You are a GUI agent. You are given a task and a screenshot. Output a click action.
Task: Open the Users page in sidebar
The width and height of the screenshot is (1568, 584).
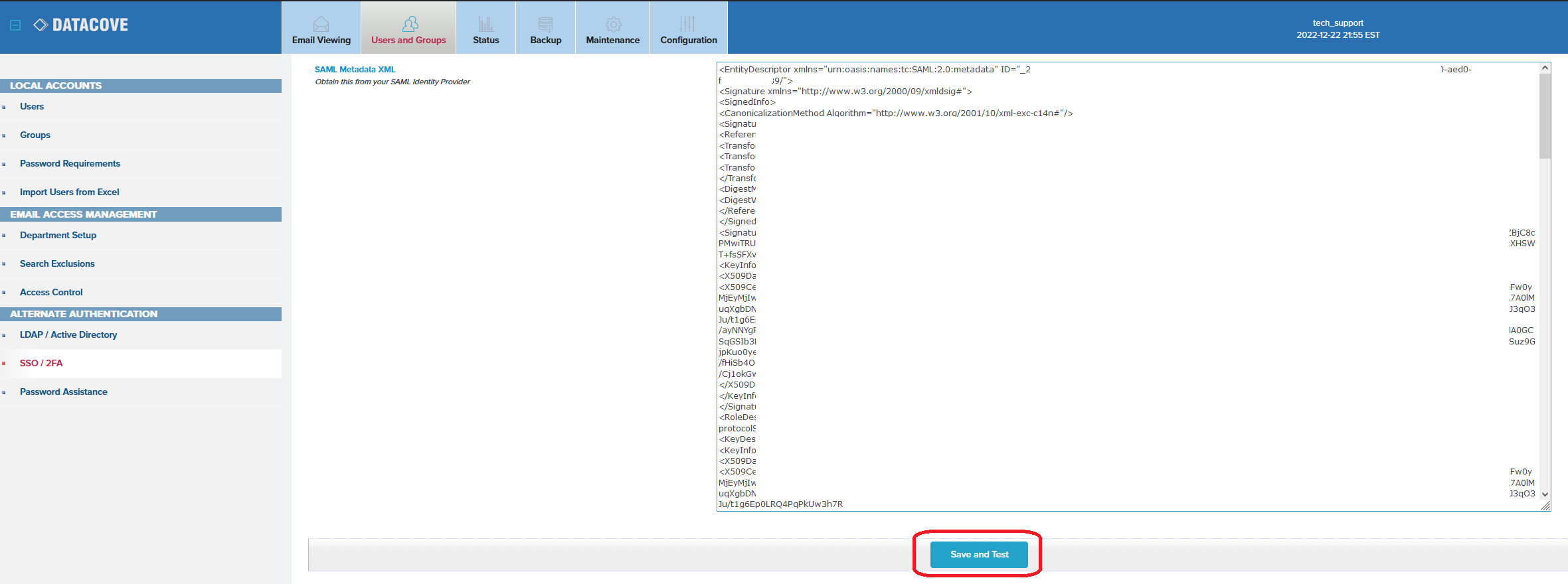(32, 107)
